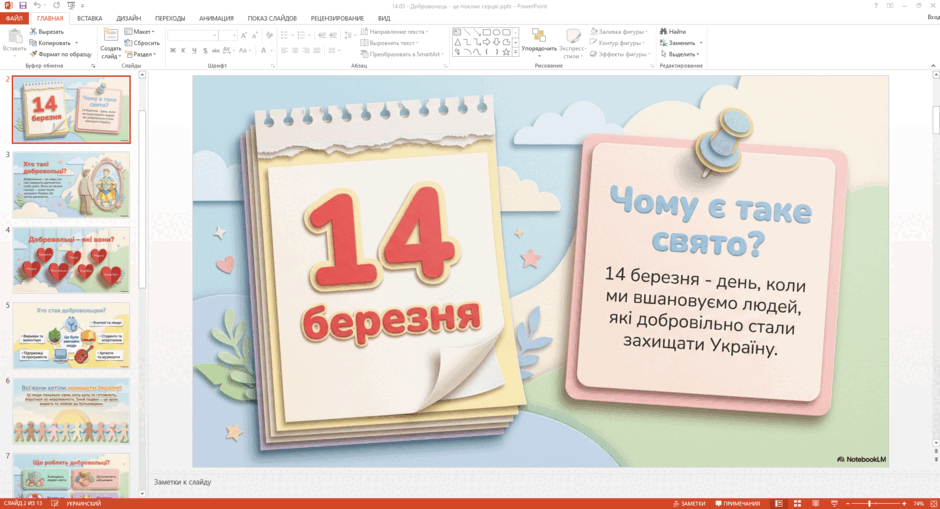Switch to ПЕРЕХОДЫ tab
This screenshot has height=509, width=940.
[x=170, y=19]
